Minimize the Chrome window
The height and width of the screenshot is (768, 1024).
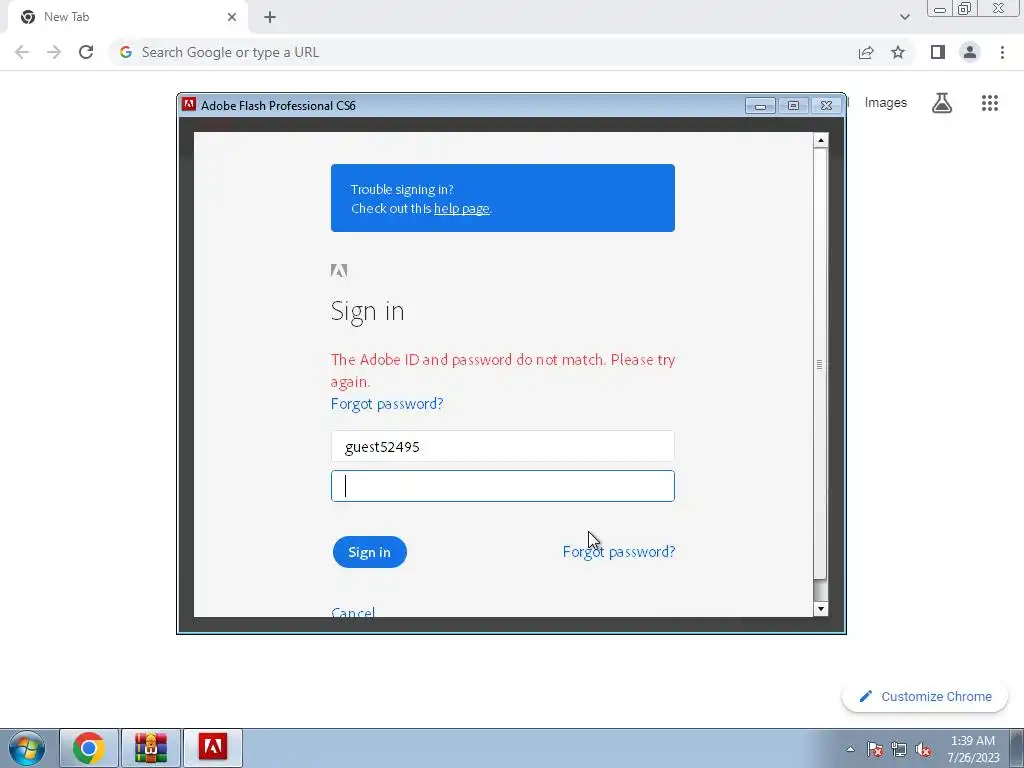pos(940,9)
